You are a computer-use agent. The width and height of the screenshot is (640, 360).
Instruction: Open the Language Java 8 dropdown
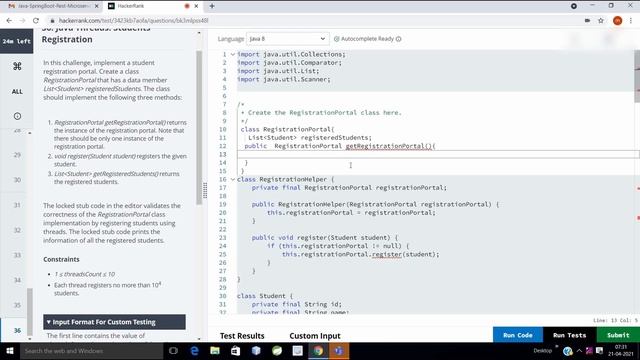point(287,39)
